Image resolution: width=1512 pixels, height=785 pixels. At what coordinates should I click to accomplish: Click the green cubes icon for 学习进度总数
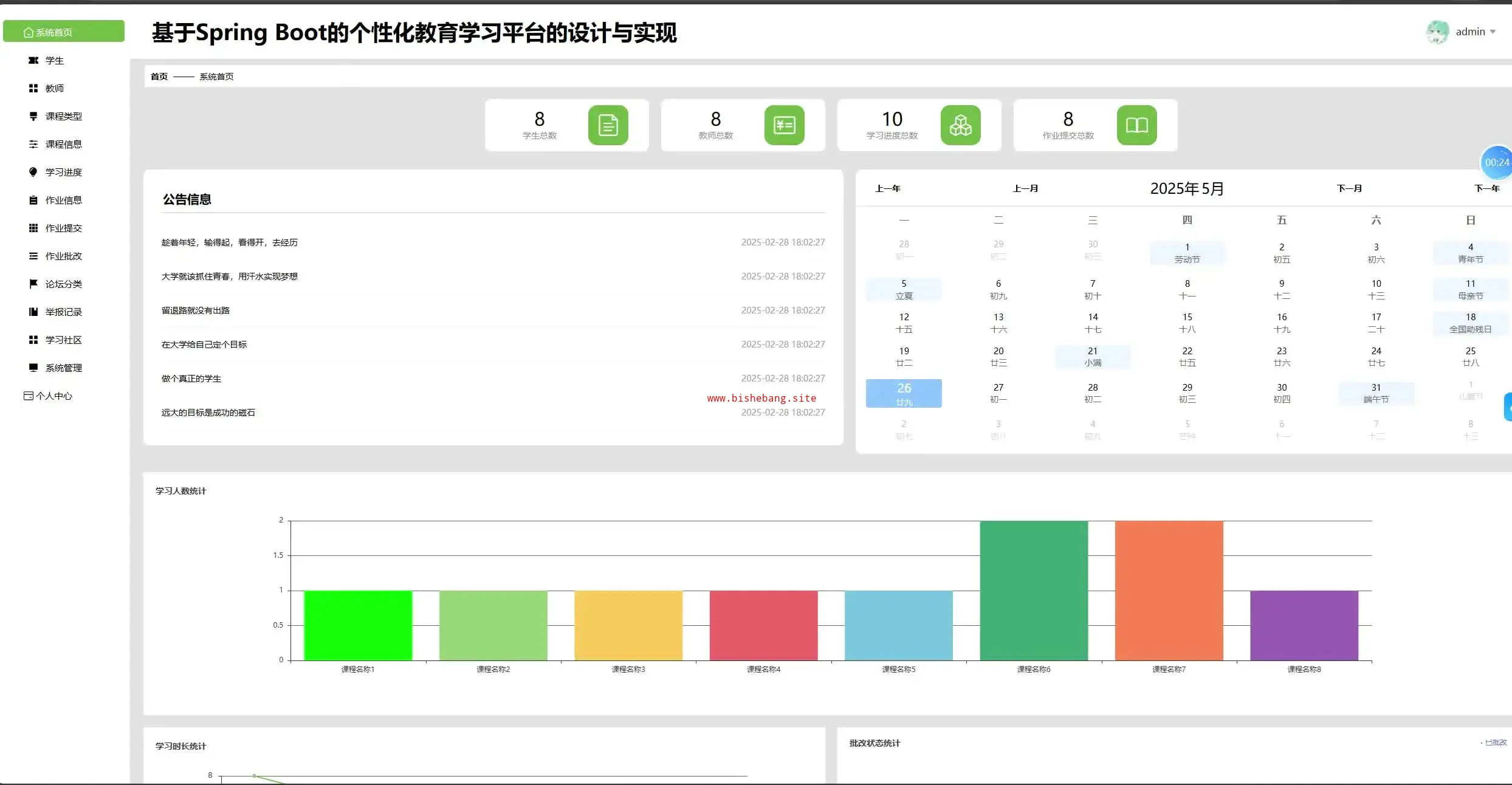[x=960, y=125]
